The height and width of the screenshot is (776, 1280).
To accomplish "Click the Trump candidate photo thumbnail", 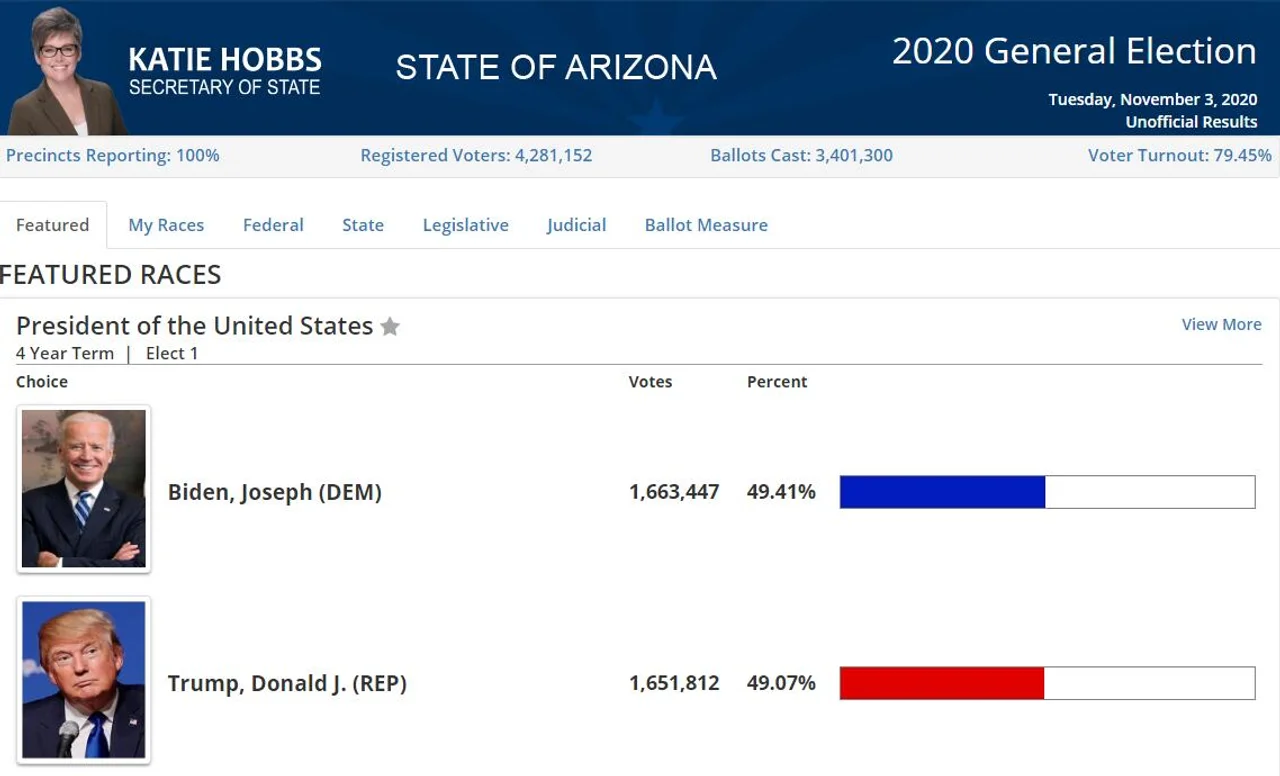I will point(84,681).
